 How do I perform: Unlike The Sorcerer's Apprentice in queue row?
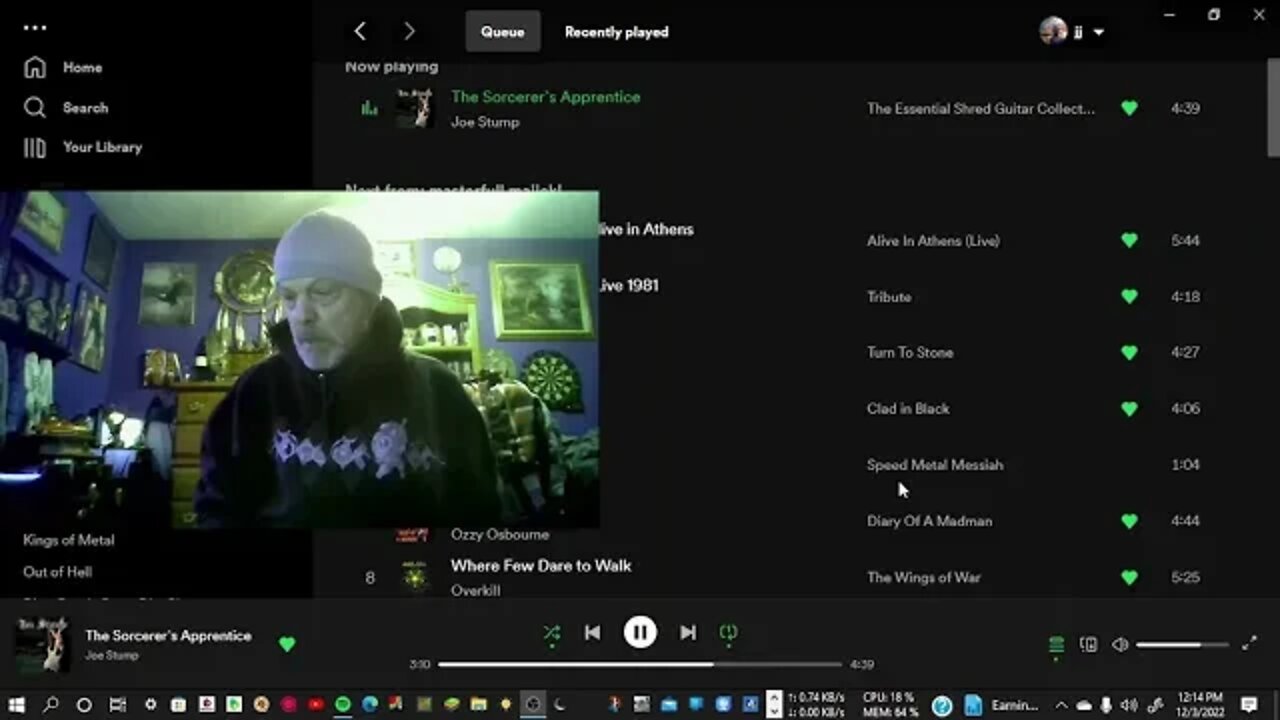(1129, 108)
